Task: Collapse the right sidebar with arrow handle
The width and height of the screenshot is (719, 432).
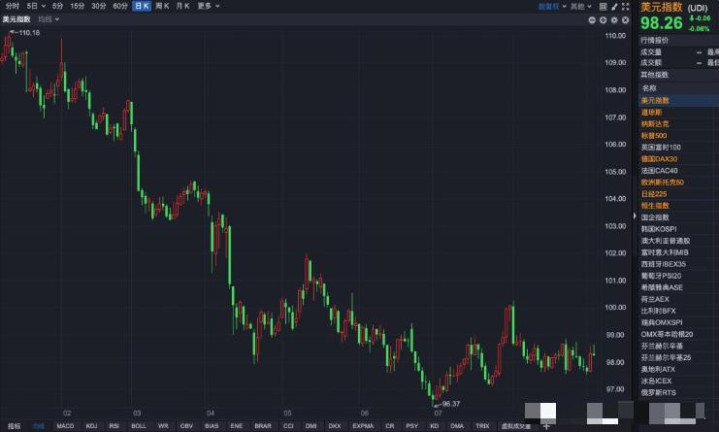Action: 635,216
